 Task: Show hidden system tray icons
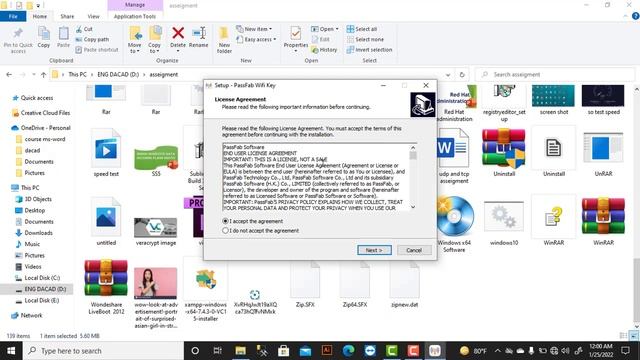(498, 351)
